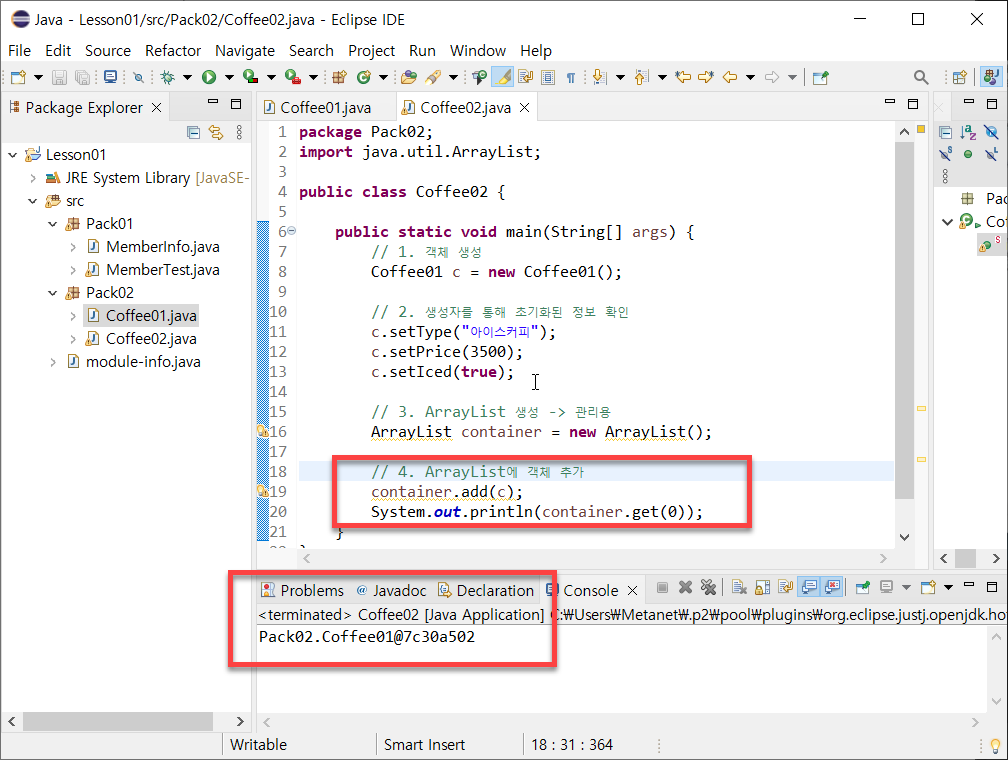Toggle Show Console on Standard Out

coord(809,587)
